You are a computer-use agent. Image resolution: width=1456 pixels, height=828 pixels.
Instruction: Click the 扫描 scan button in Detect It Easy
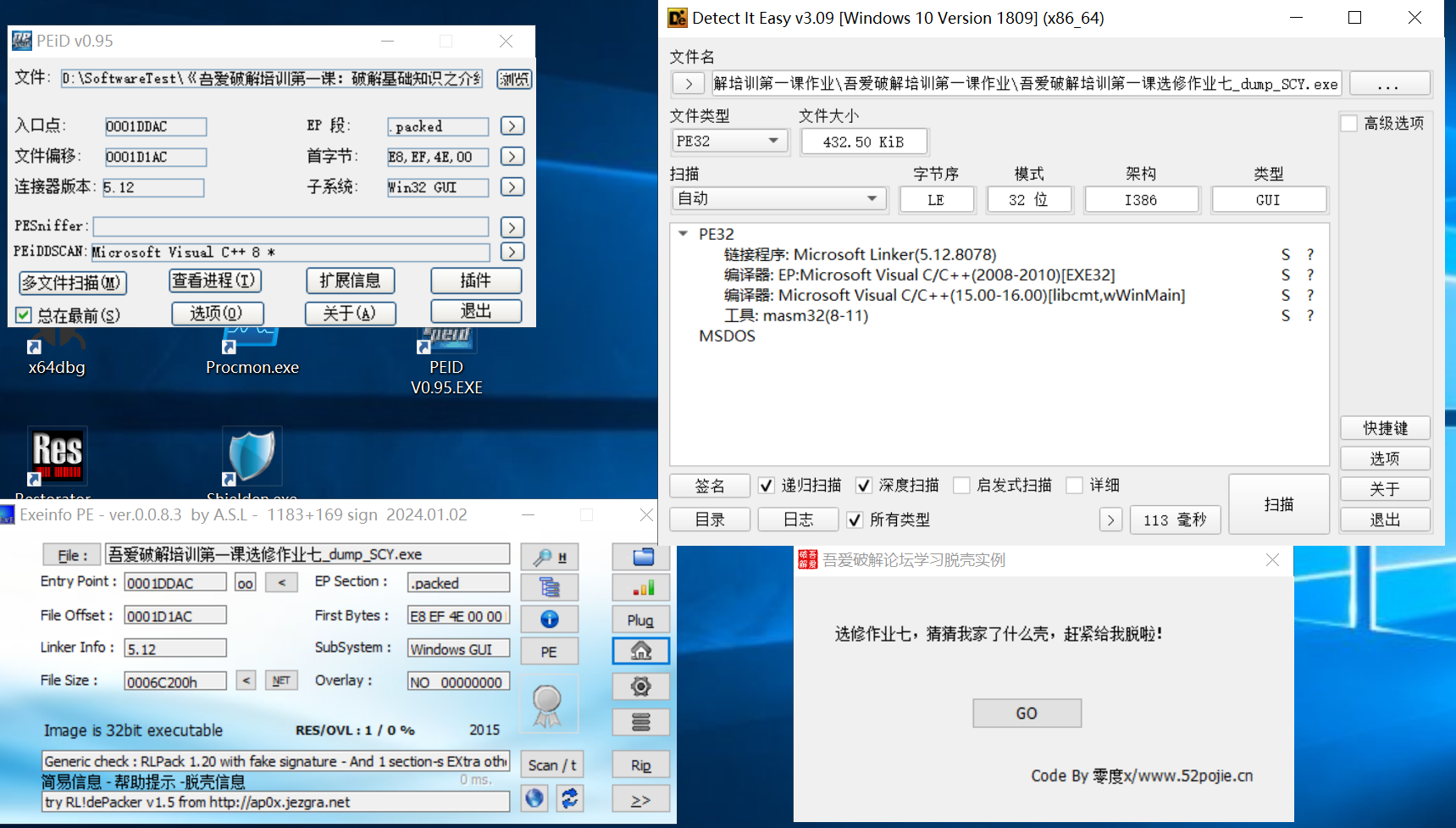[1279, 504]
